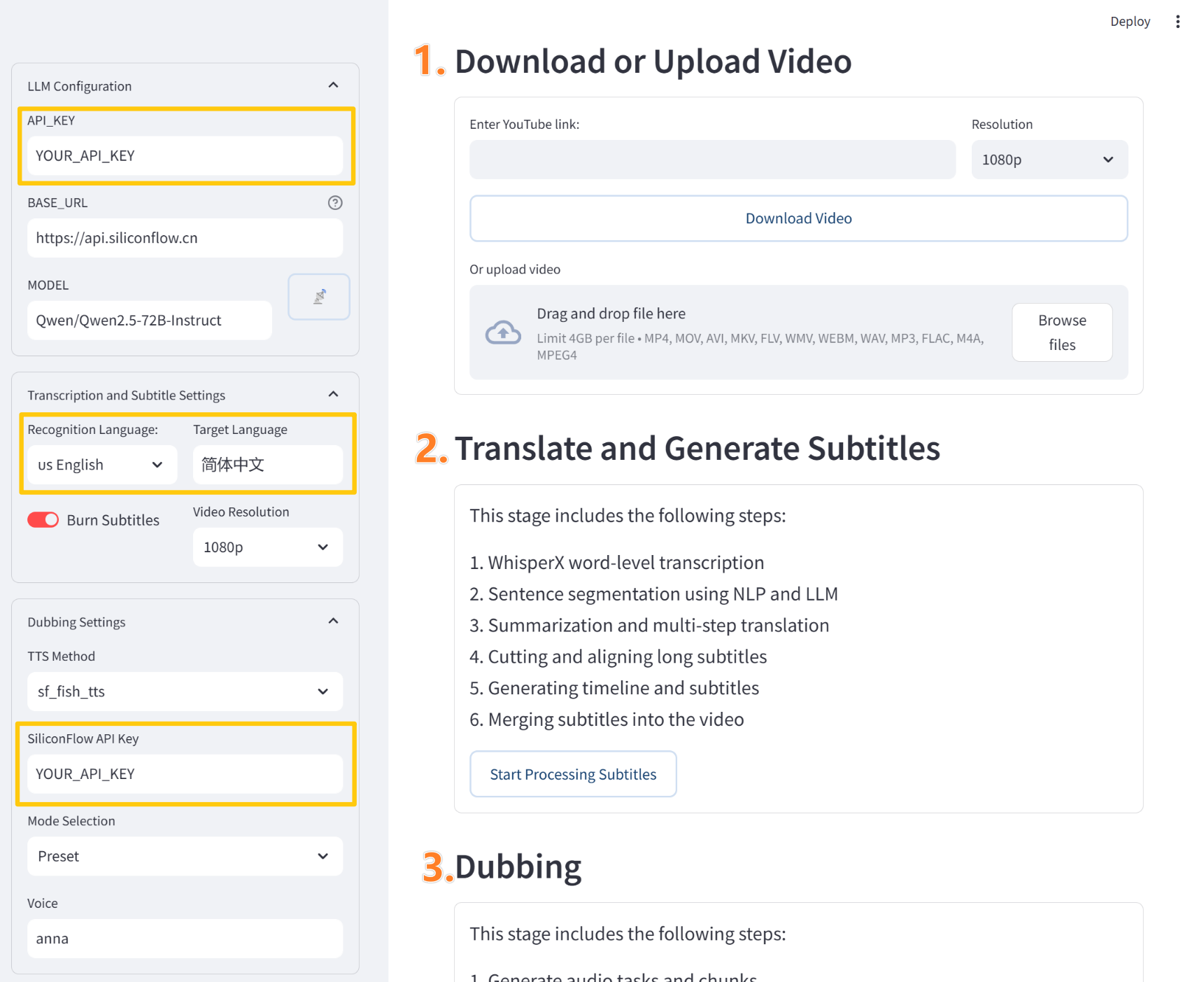Click the Voice field showing anna

click(x=184, y=939)
